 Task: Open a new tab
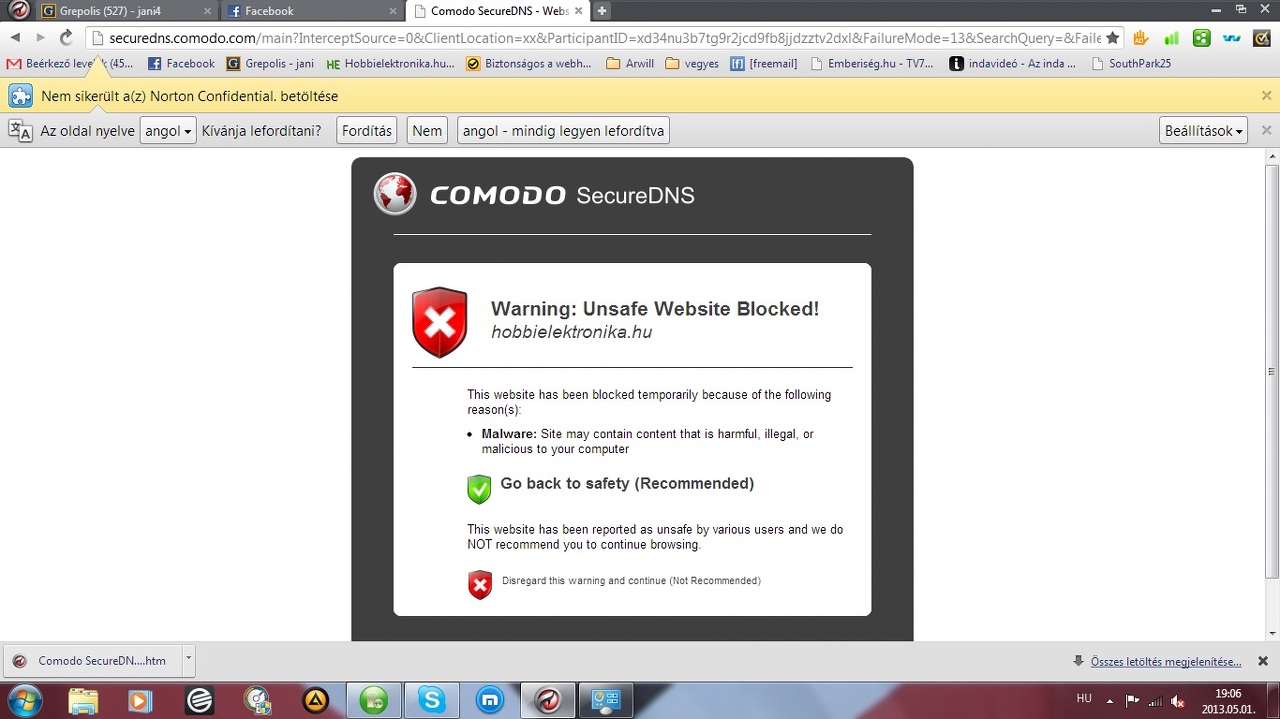pyautogui.click(x=602, y=11)
